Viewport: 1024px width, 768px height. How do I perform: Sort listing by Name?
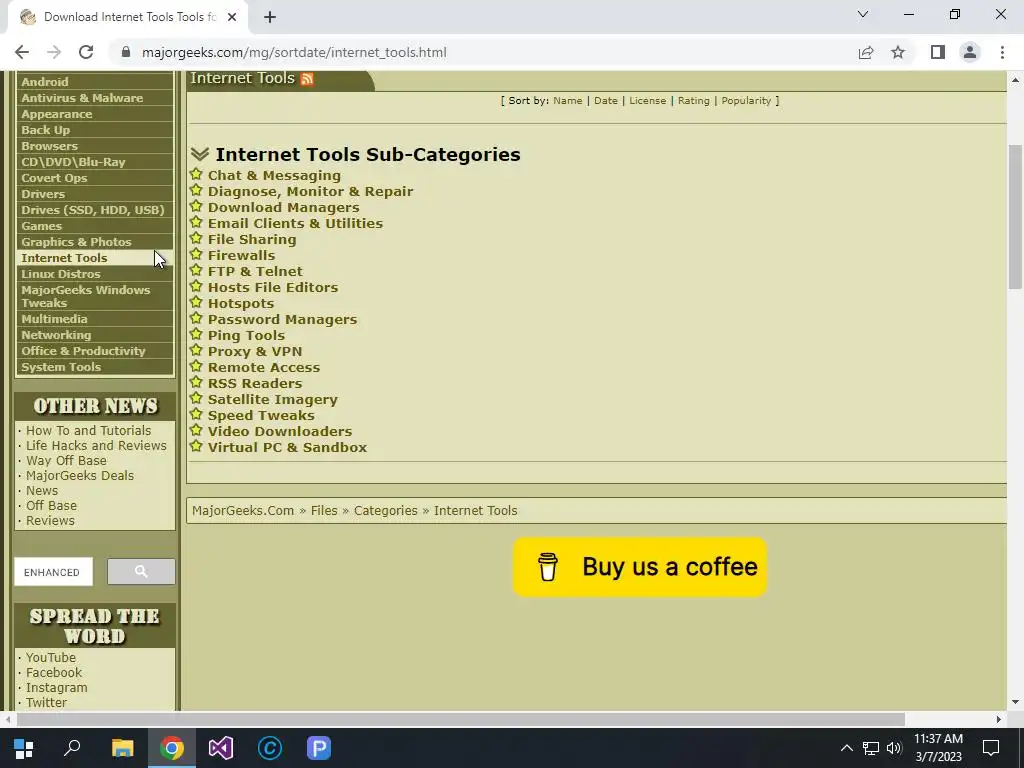pos(568,101)
